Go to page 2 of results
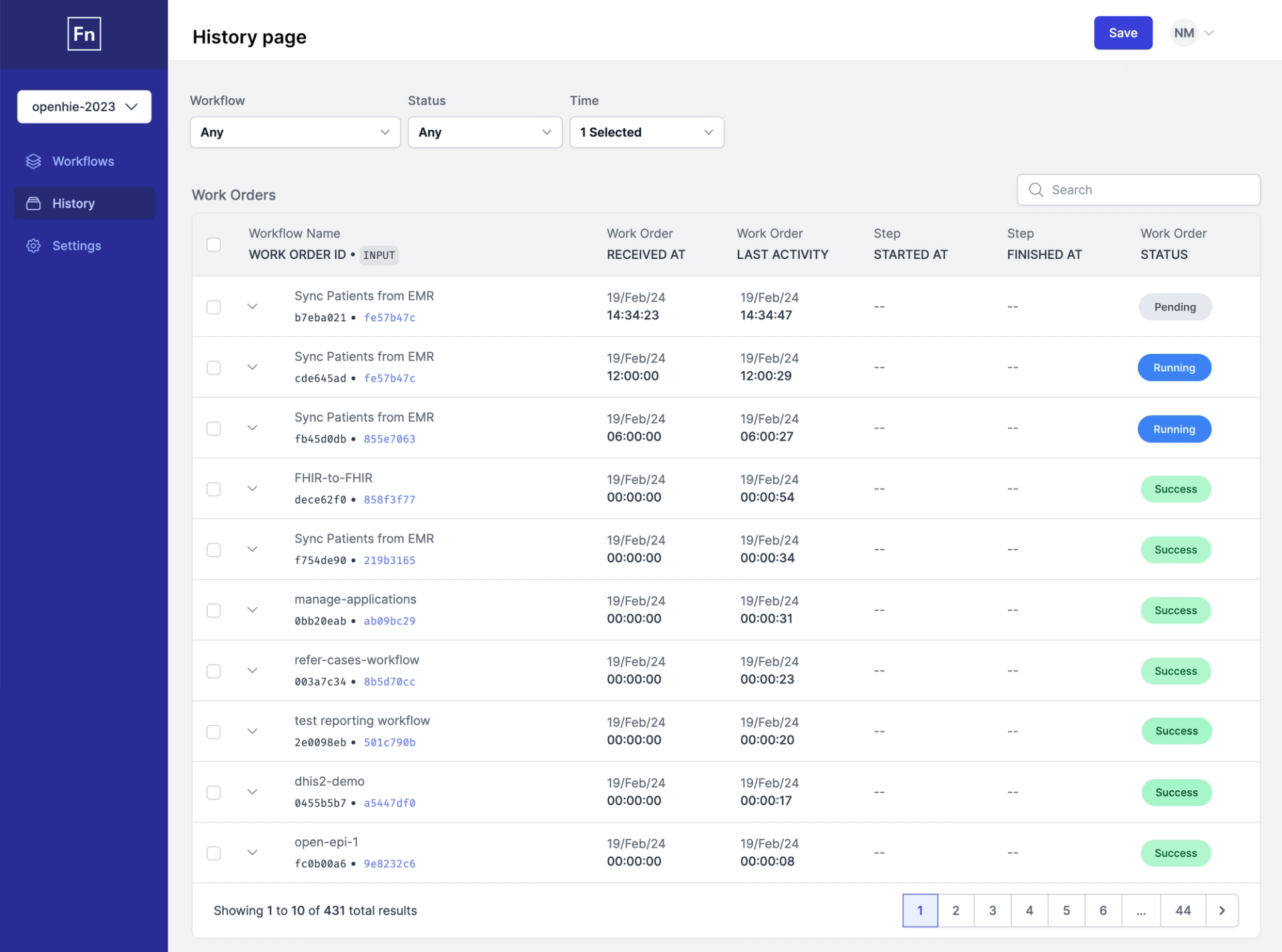This screenshot has height=952, width=1282. (955, 910)
